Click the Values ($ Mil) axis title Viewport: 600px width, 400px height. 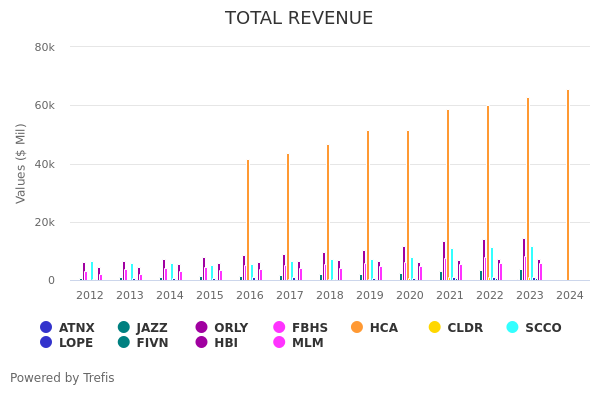click(x=21, y=163)
